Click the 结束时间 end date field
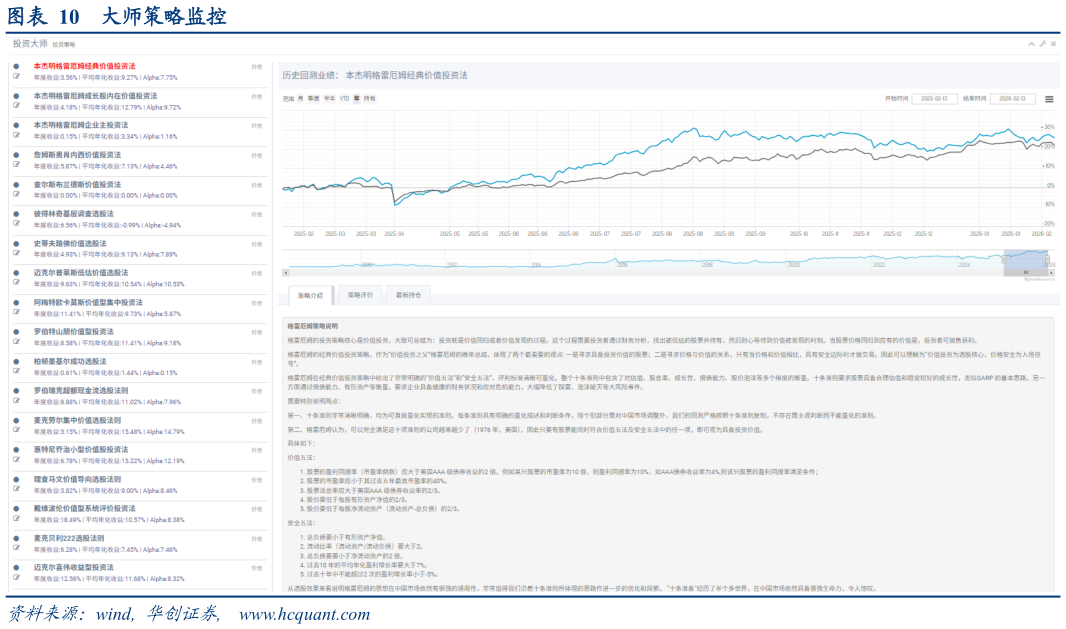Viewport: 1066px width, 629px height. click(x=1012, y=99)
